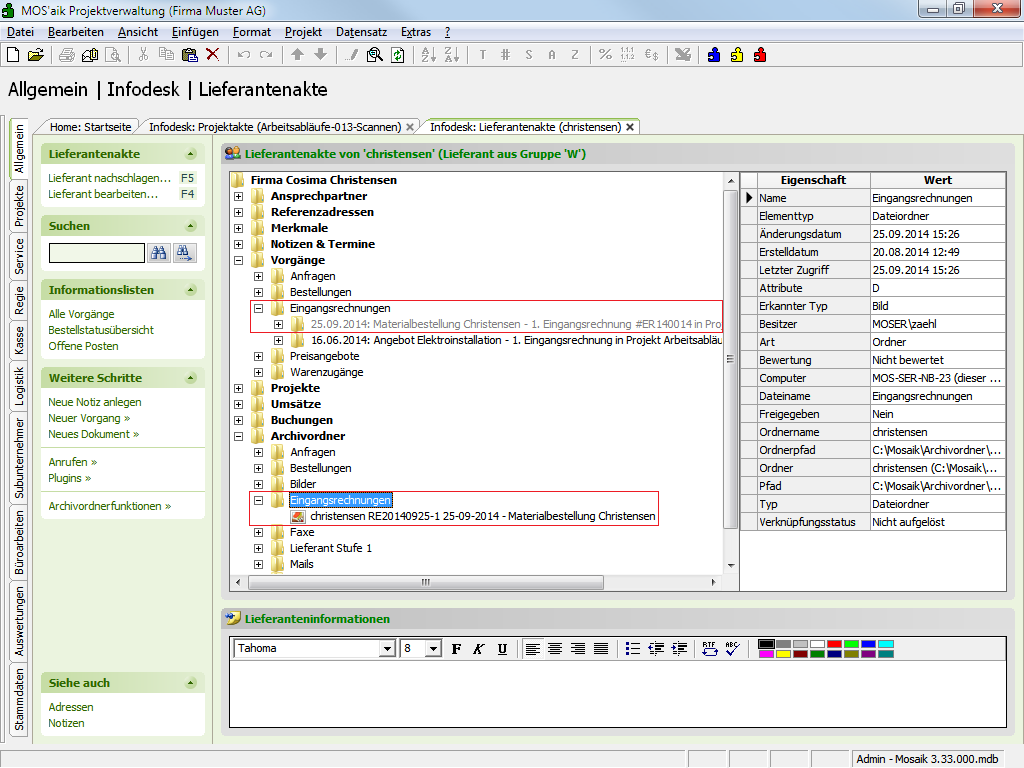Click the red X delete icon

212,55
